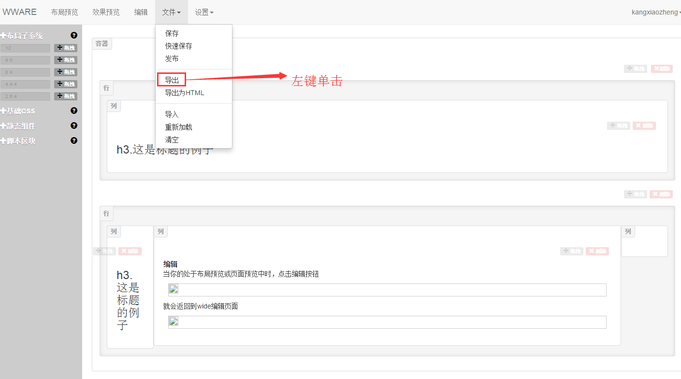Collapse the 文件 dropdown menu

pyautogui.click(x=171, y=12)
